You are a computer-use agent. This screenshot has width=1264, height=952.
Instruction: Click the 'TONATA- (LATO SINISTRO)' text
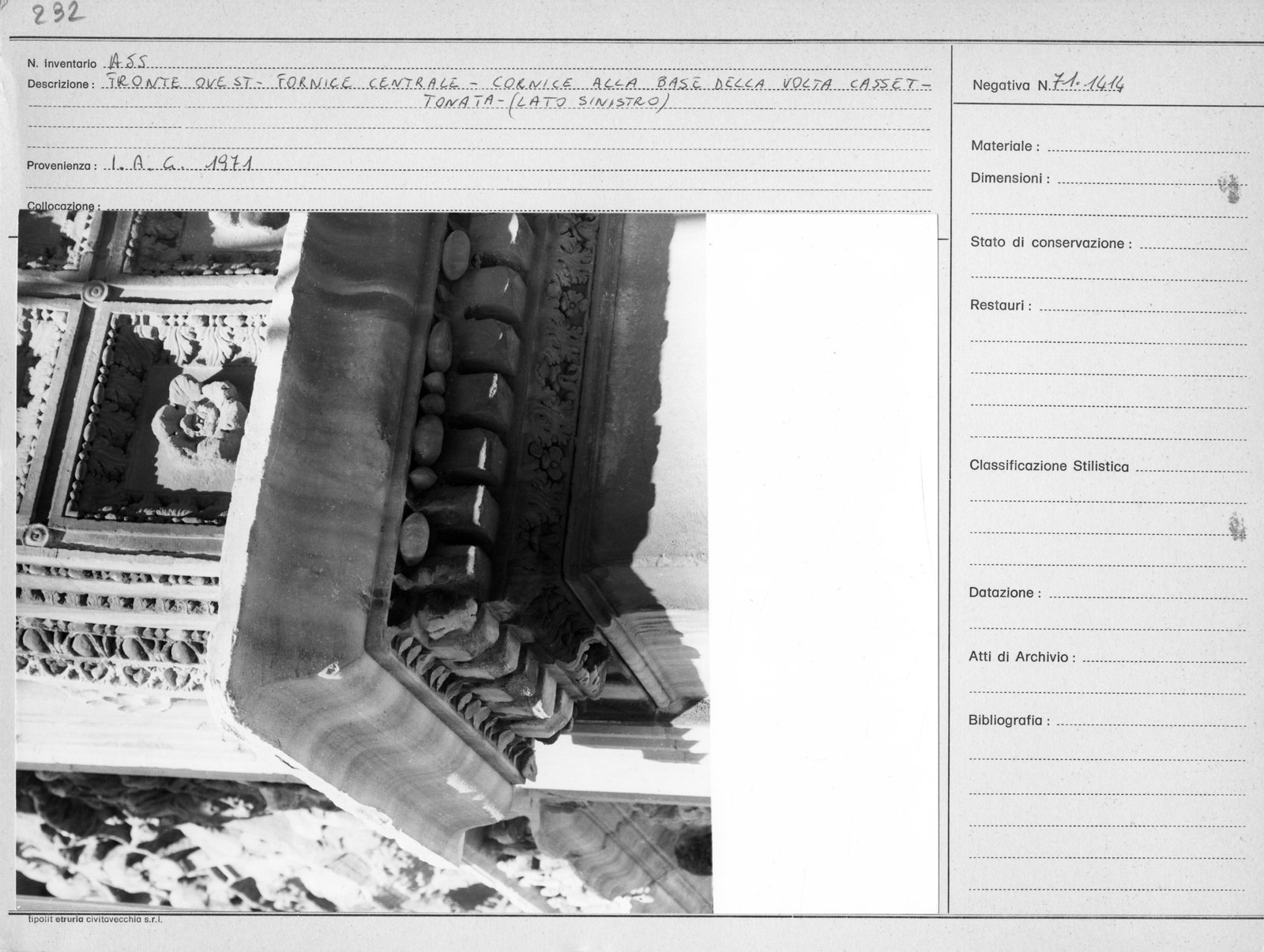coord(547,103)
